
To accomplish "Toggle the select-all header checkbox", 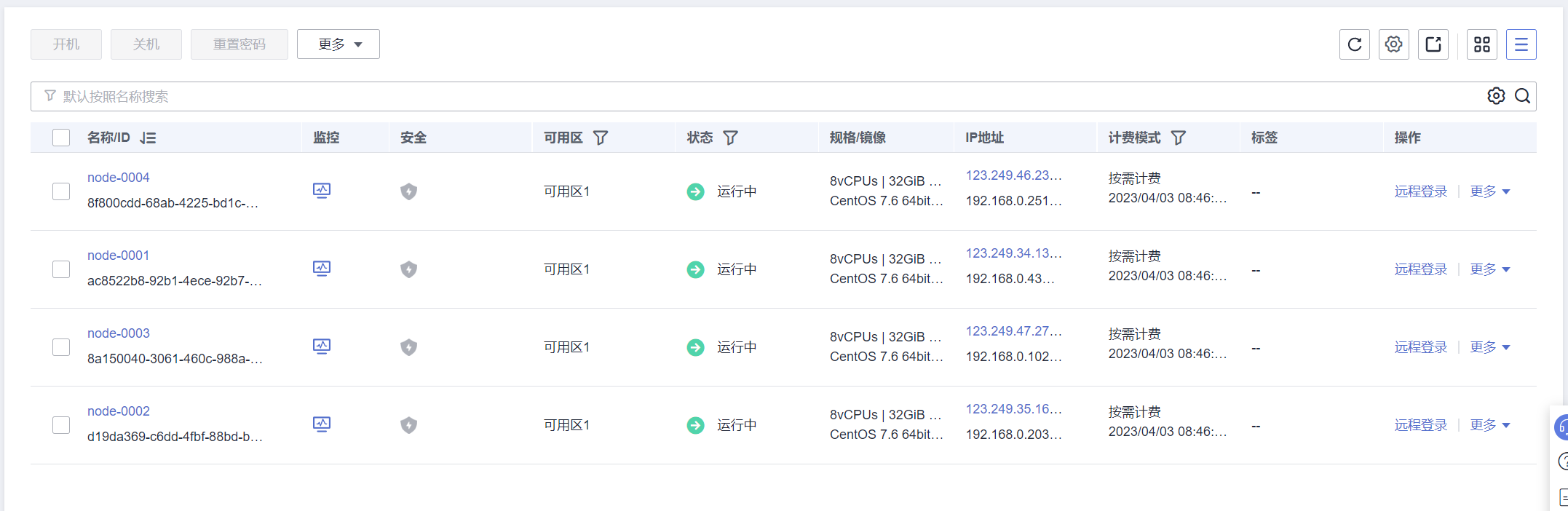I will [x=61, y=138].
